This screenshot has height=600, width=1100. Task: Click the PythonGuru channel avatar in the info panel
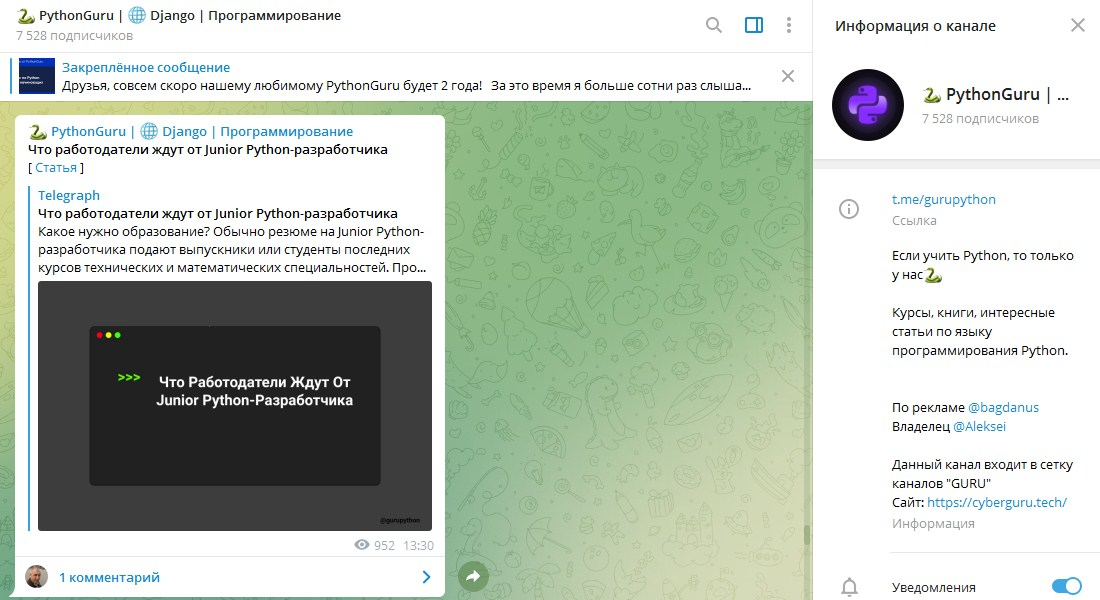(x=868, y=105)
